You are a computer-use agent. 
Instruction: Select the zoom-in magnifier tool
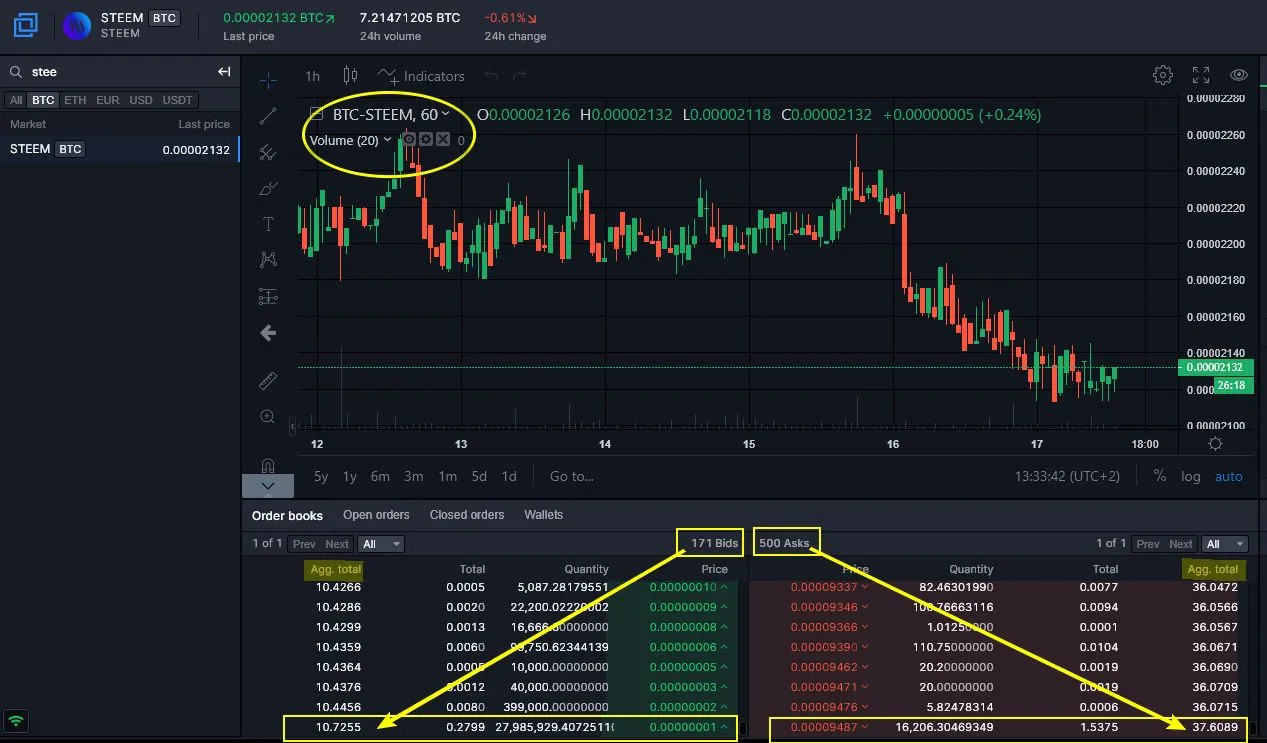268,417
